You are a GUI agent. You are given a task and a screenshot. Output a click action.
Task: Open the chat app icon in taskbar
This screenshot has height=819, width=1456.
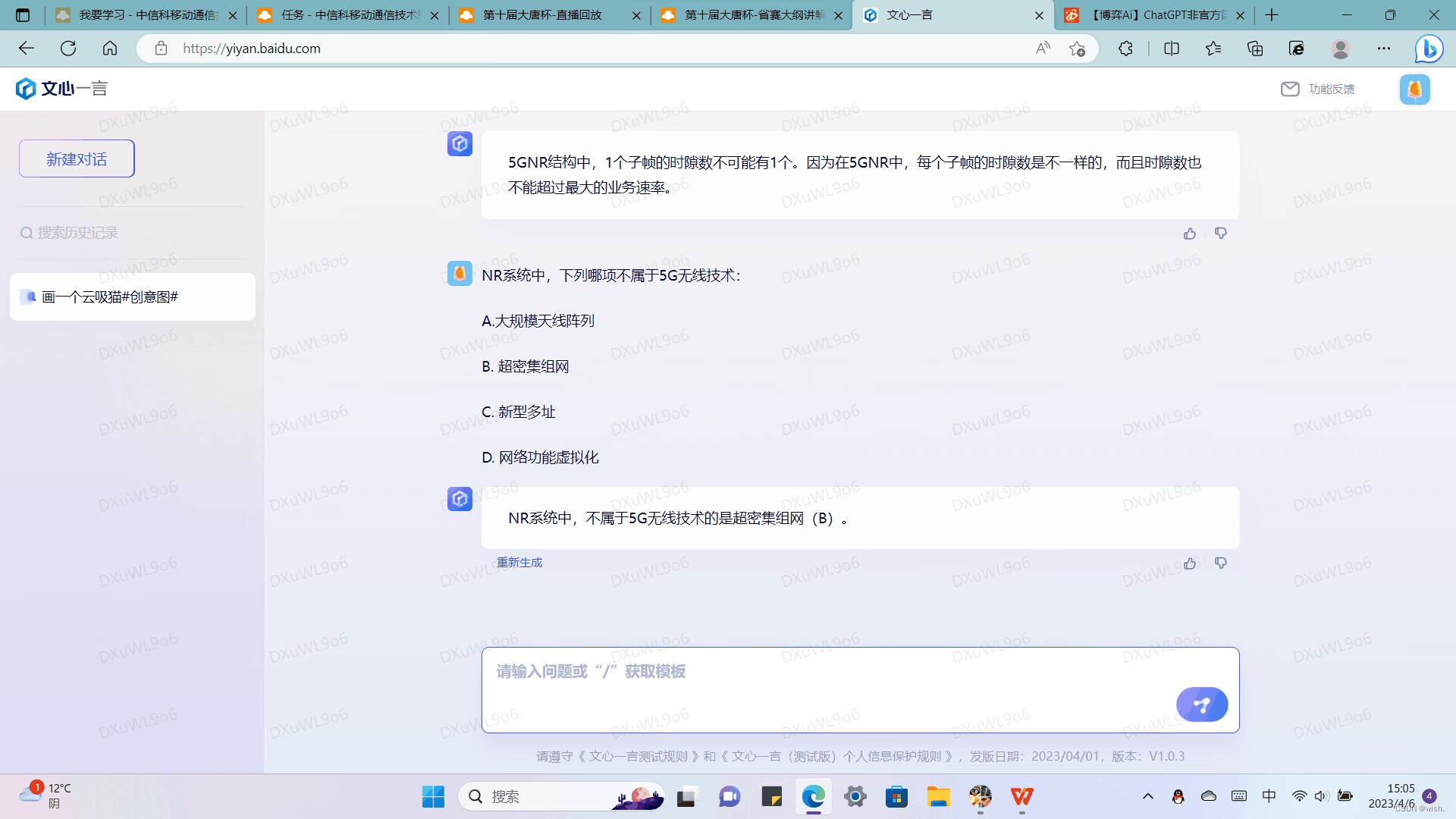(730, 796)
